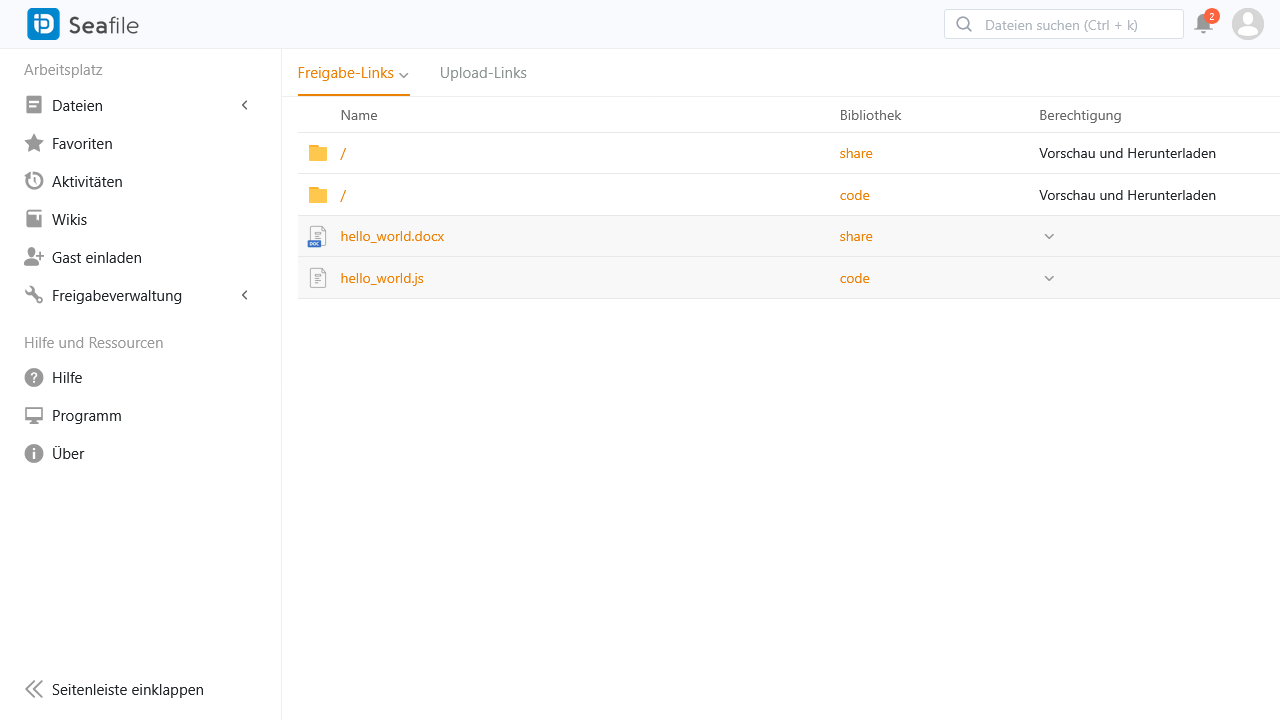Click the Hilfe question mark icon
The image size is (1280, 720).
click(34, 378)
